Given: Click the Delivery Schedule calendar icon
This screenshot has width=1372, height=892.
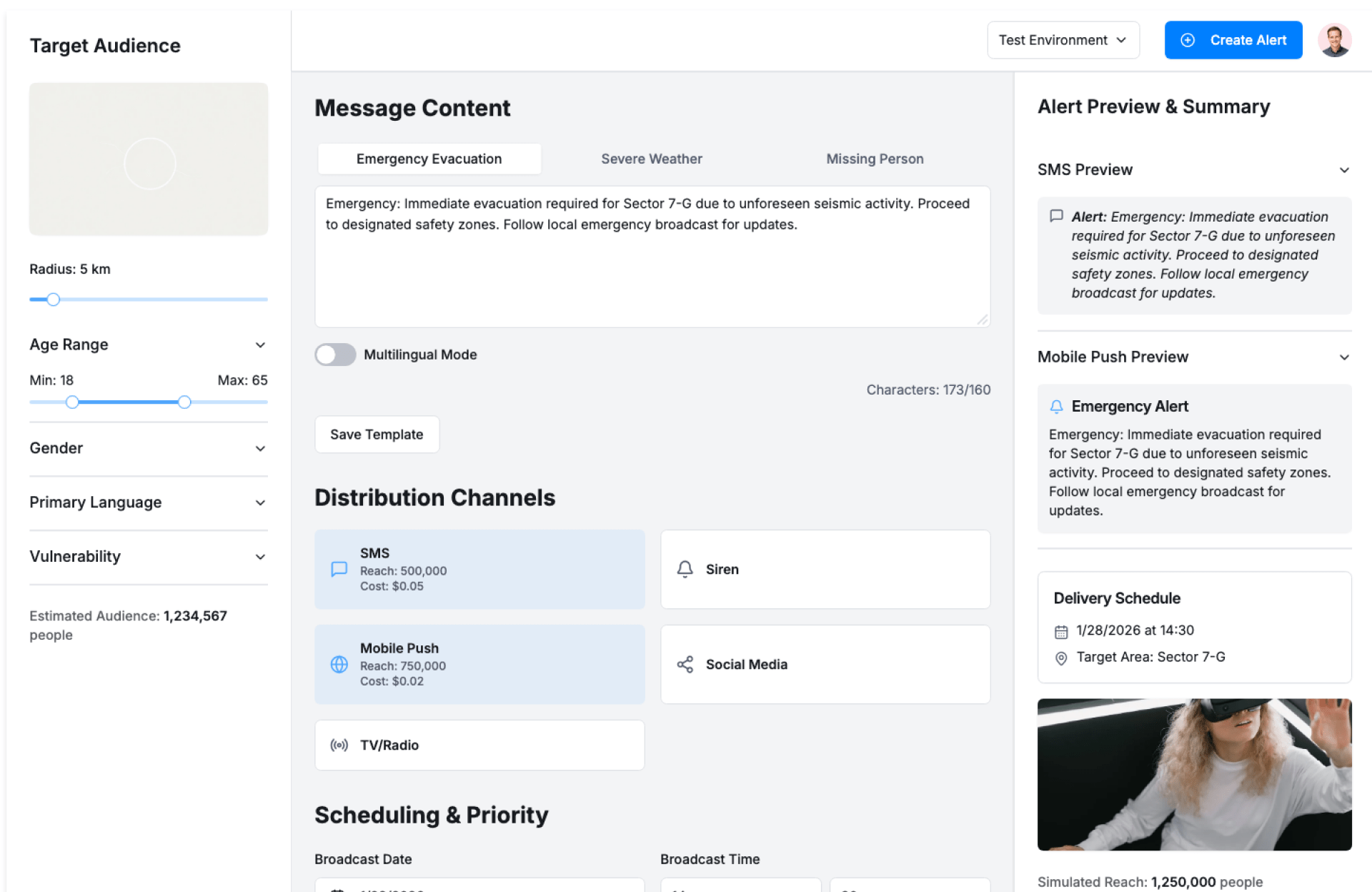Looking at the screenshot, I should 1061,631.
